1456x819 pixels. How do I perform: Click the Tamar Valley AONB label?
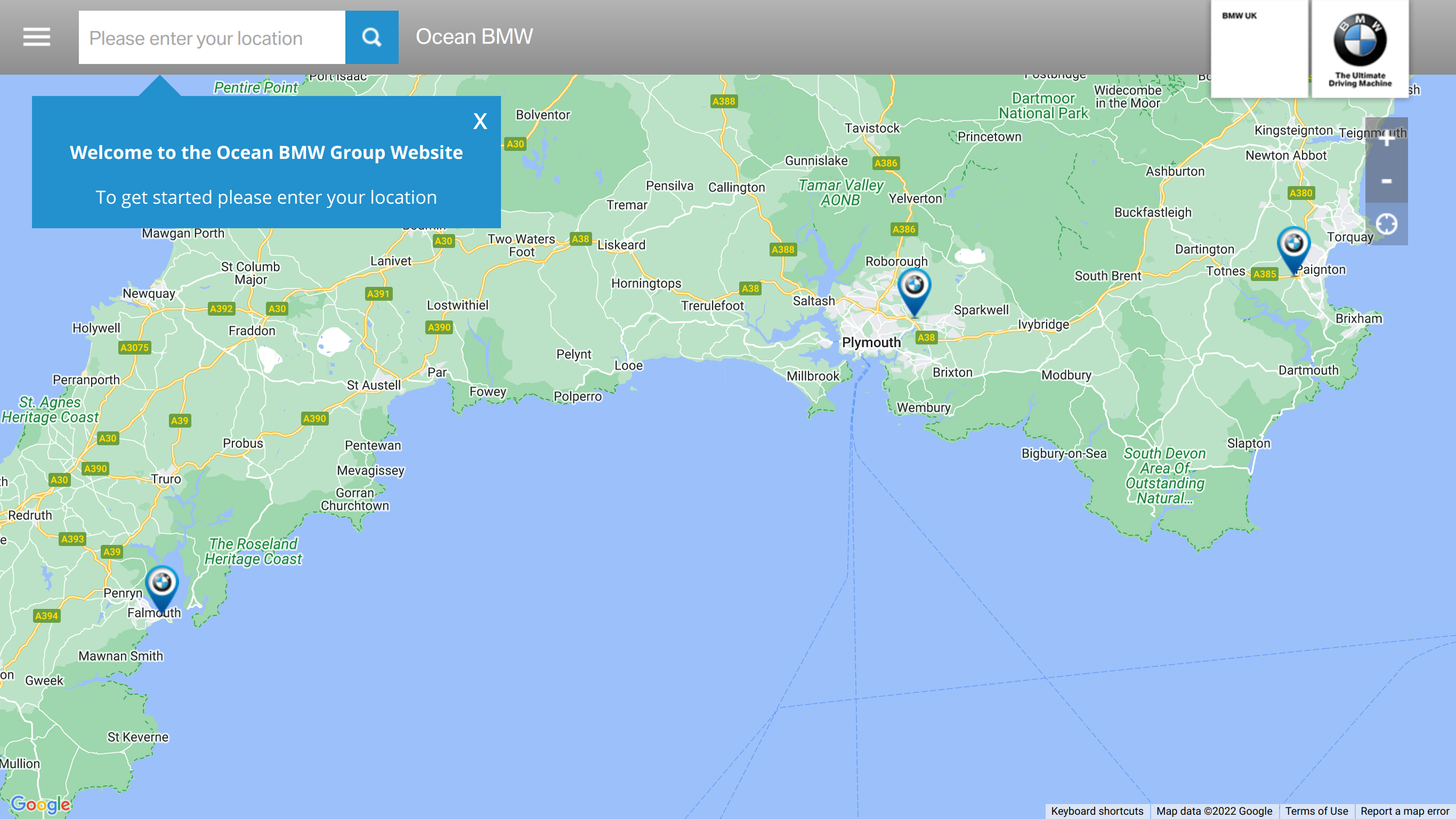840,192
